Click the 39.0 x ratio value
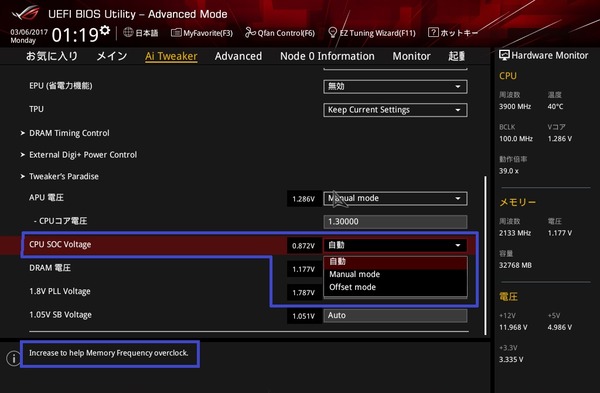The image size is (600, 393). pyautogui.click(x=509, y=171)
